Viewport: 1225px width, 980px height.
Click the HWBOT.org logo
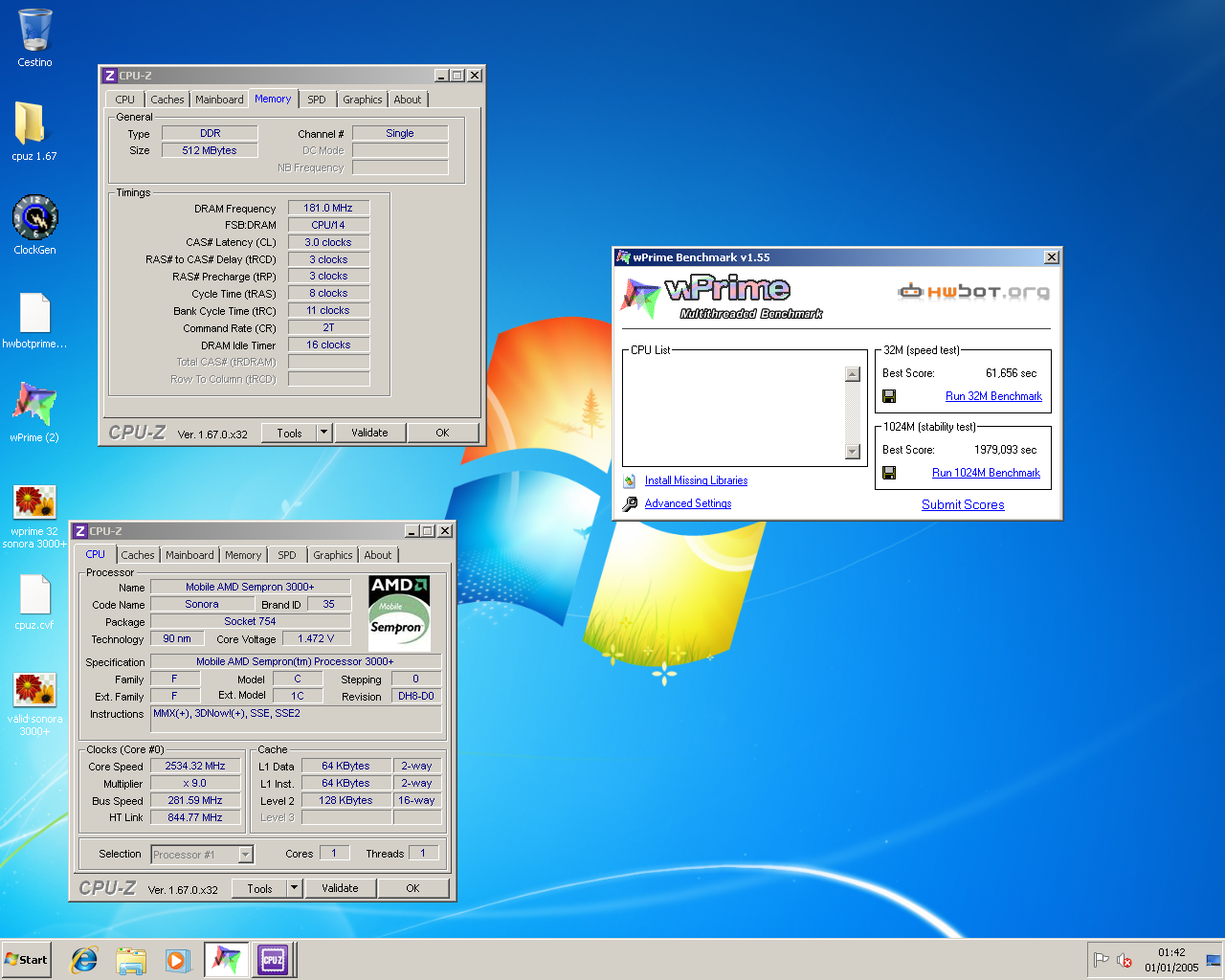[973, 291]
